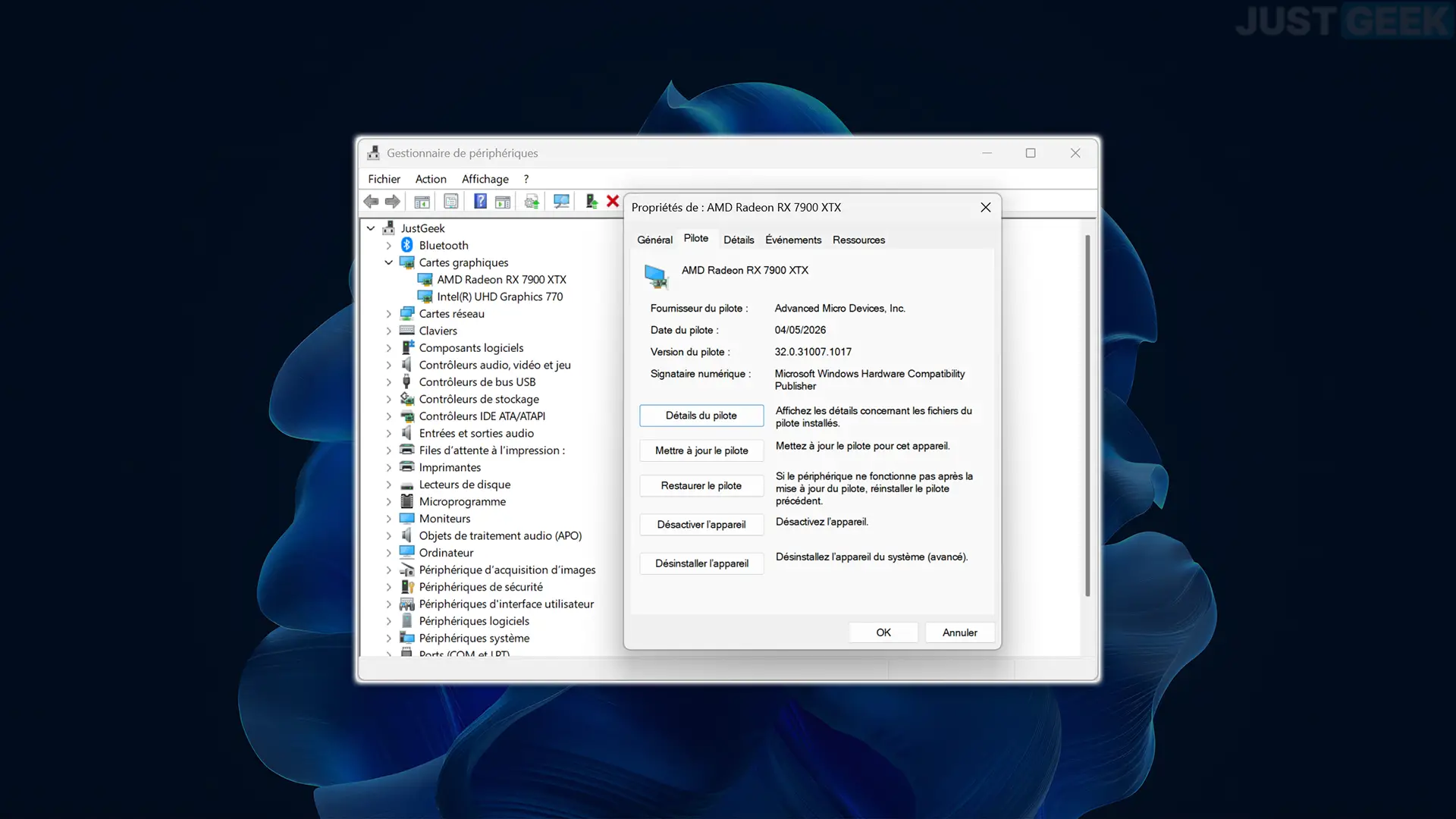Scan for hardware changes monitor icon
The image size is (1456, 819).
[561, 202]
